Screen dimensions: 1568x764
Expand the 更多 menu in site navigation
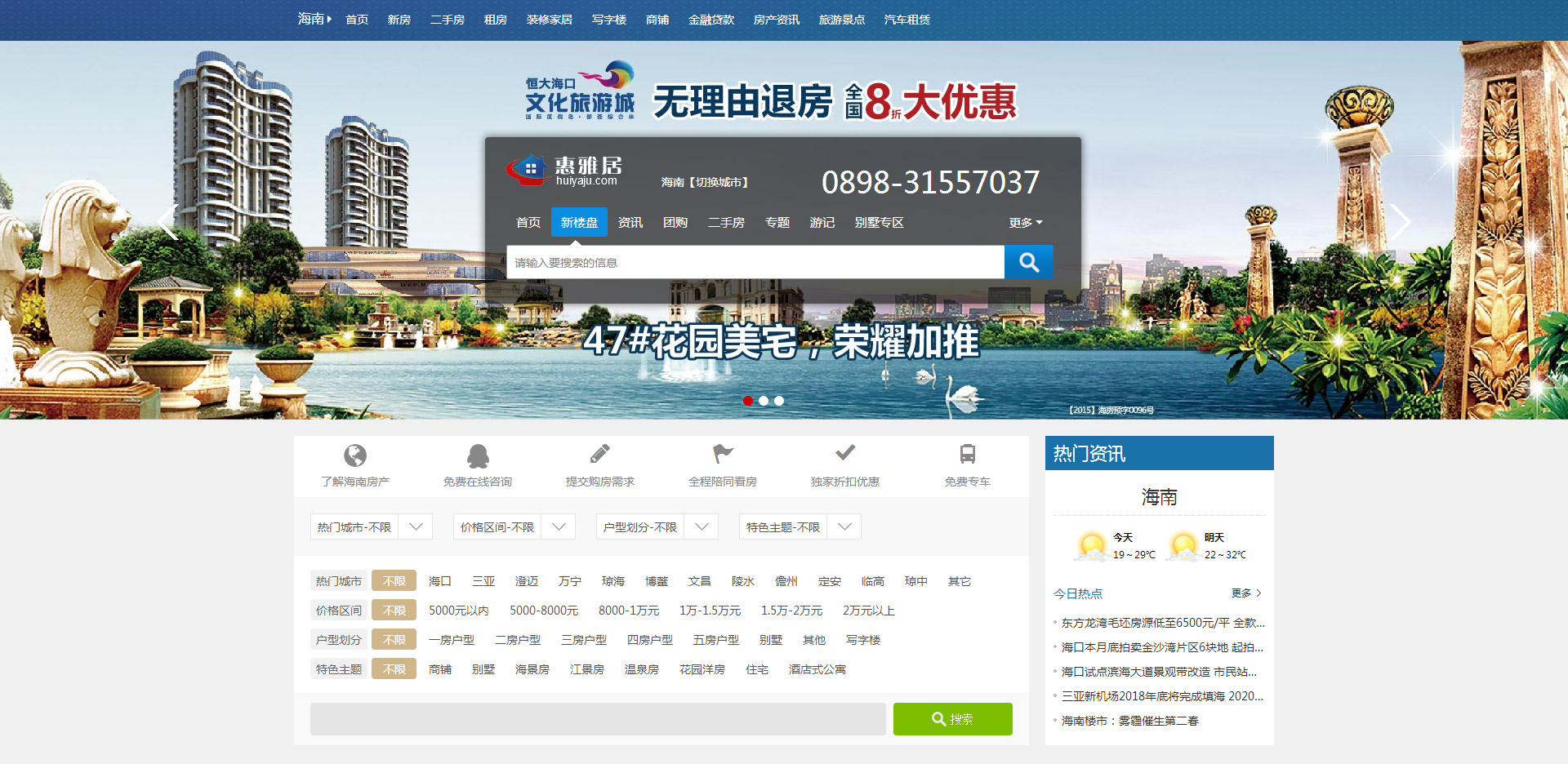[1025, 222]
